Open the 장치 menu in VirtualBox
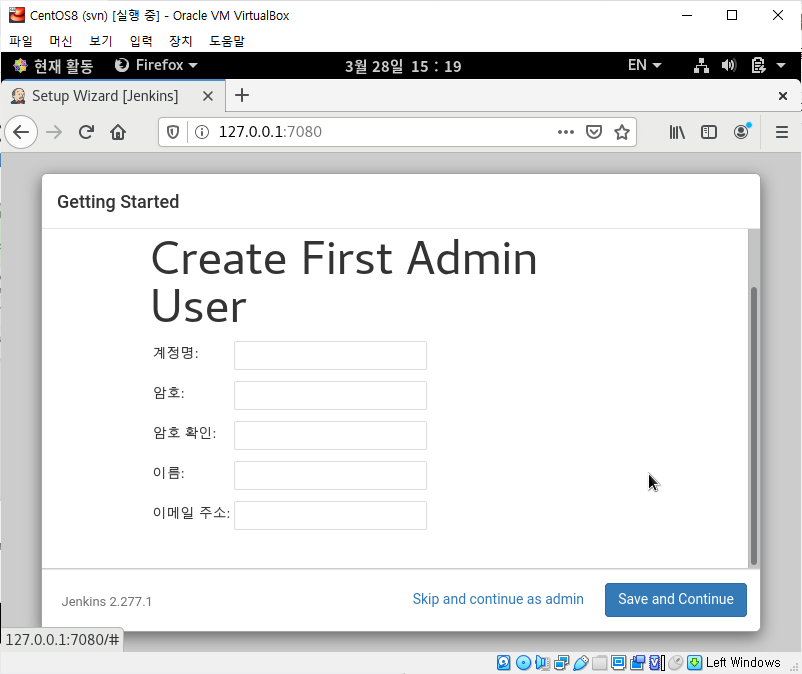This screenshot has width=802, height=674. click(181, 41)
